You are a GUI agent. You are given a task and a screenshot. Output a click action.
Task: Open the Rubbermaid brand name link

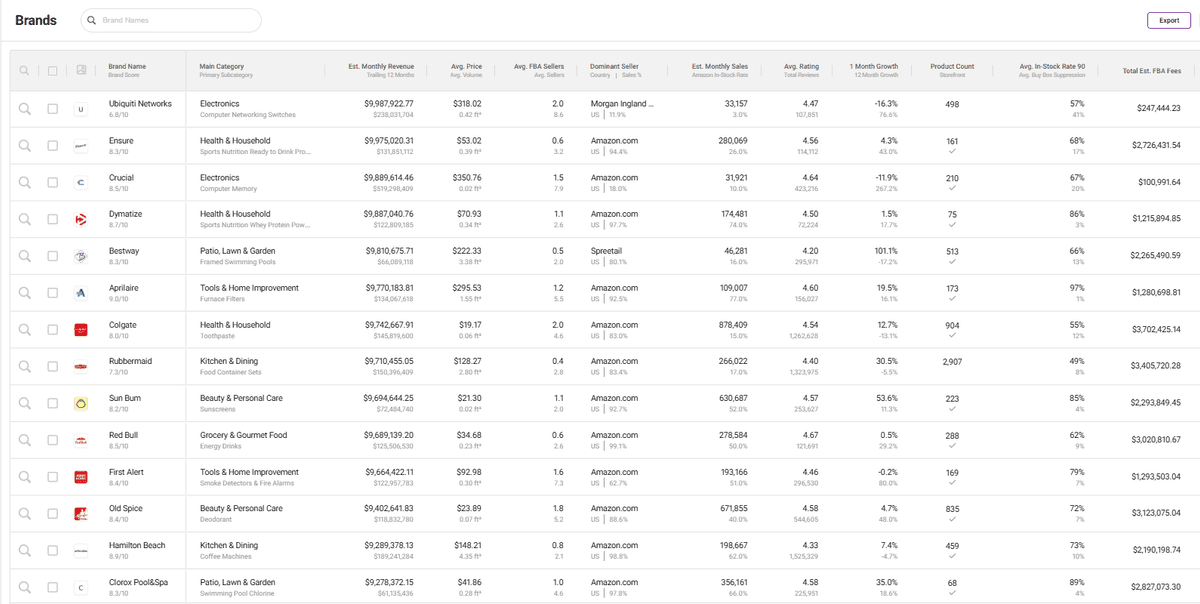pos(130,362)
